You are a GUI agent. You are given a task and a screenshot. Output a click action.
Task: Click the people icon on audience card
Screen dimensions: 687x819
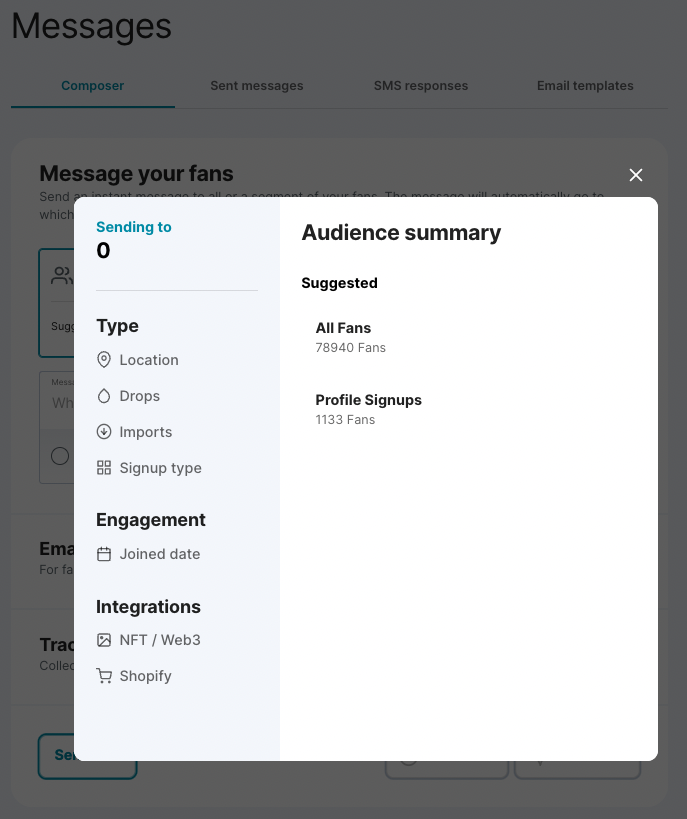click(x=62, y=275)
